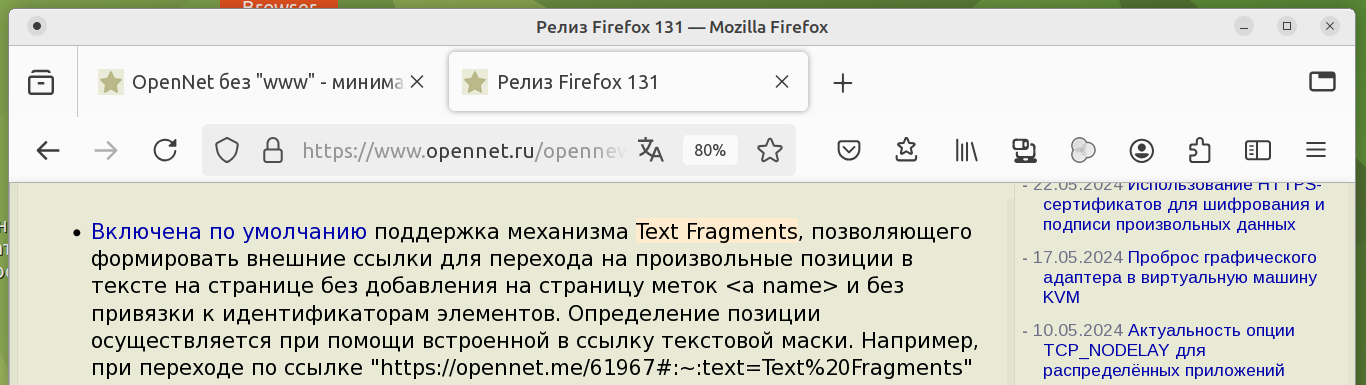Reset the 80% zoom level indicator
Screen dimensions: 1366x385
(710, 151)
